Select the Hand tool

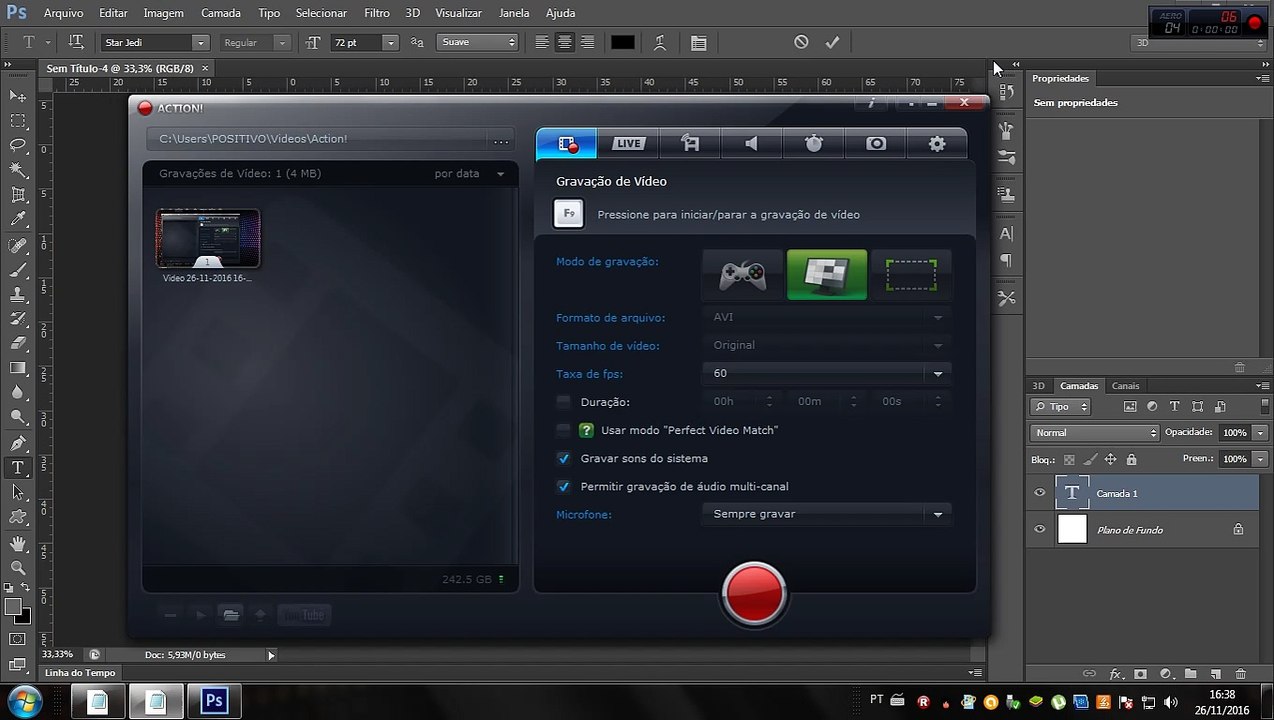pyautogui.click(x=18, y=543)
